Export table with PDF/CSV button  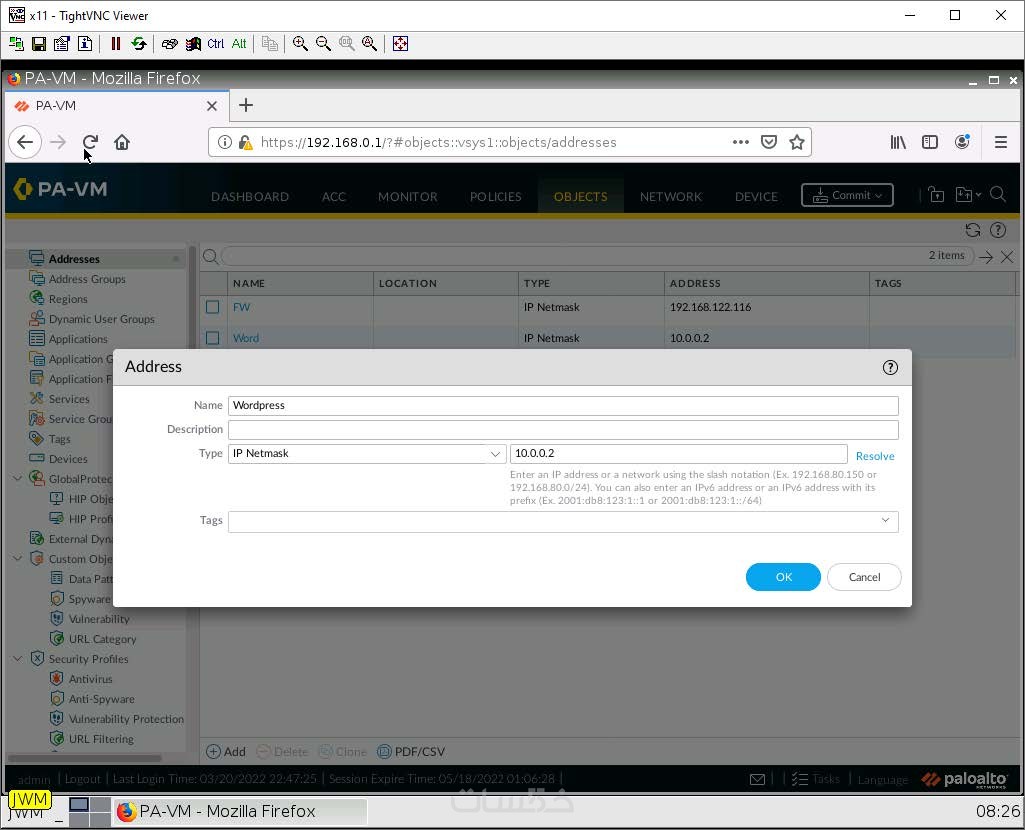pos(412,752)
